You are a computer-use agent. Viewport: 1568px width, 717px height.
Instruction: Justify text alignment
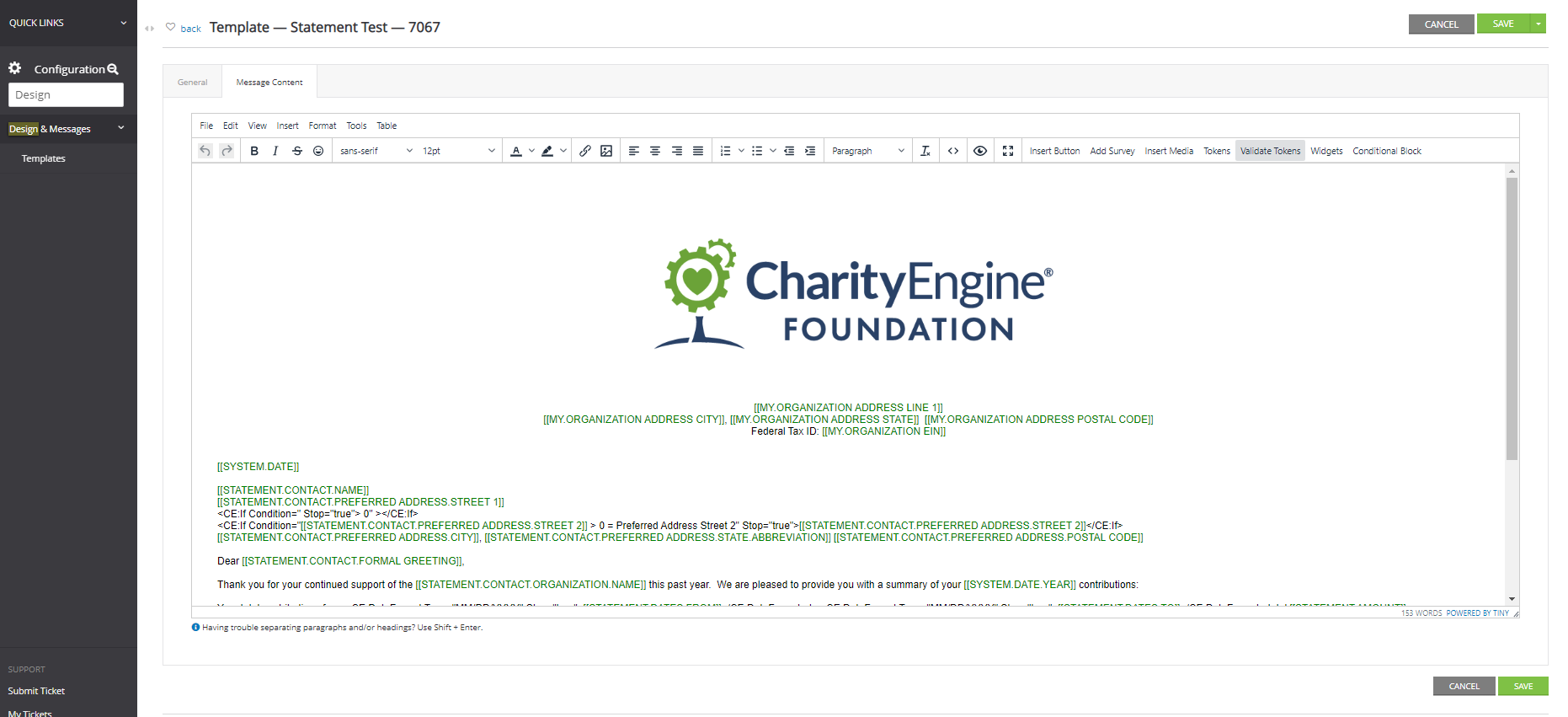coord(698,151)
